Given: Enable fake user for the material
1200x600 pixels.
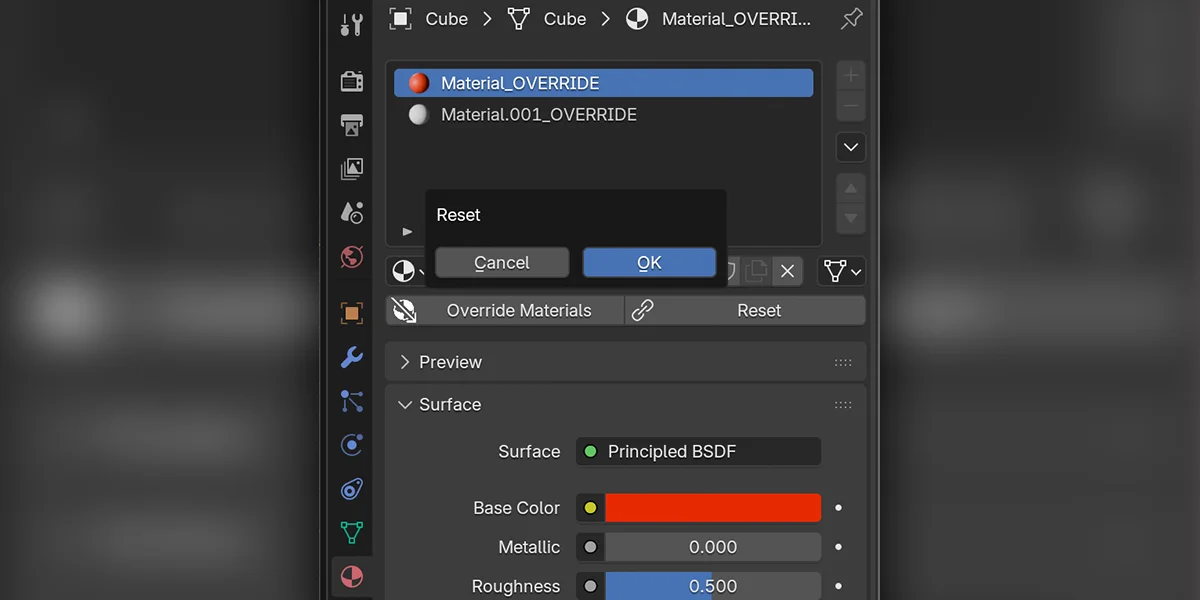Looking at the screenshot, I should (x=732, y=271).
